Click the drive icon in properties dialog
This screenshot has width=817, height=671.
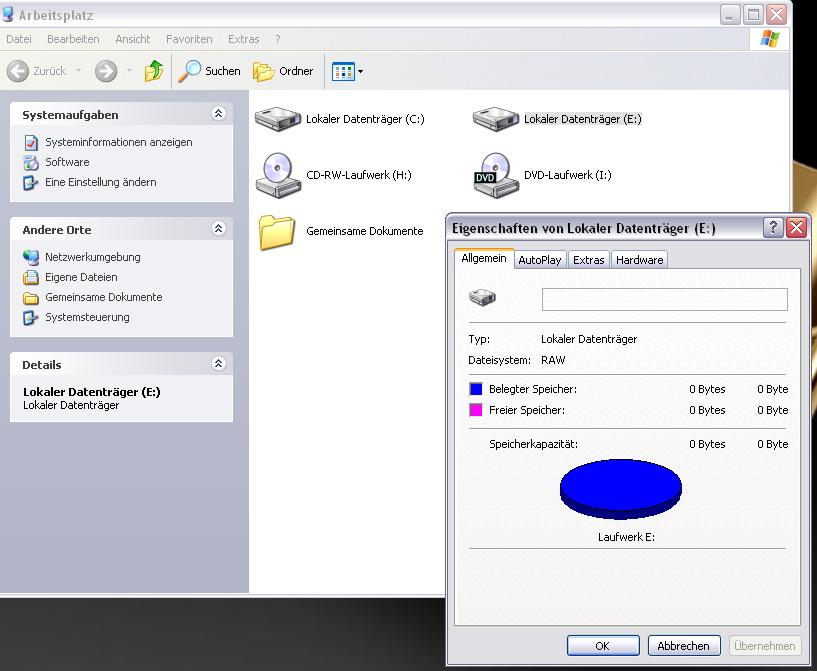[482, 297]
